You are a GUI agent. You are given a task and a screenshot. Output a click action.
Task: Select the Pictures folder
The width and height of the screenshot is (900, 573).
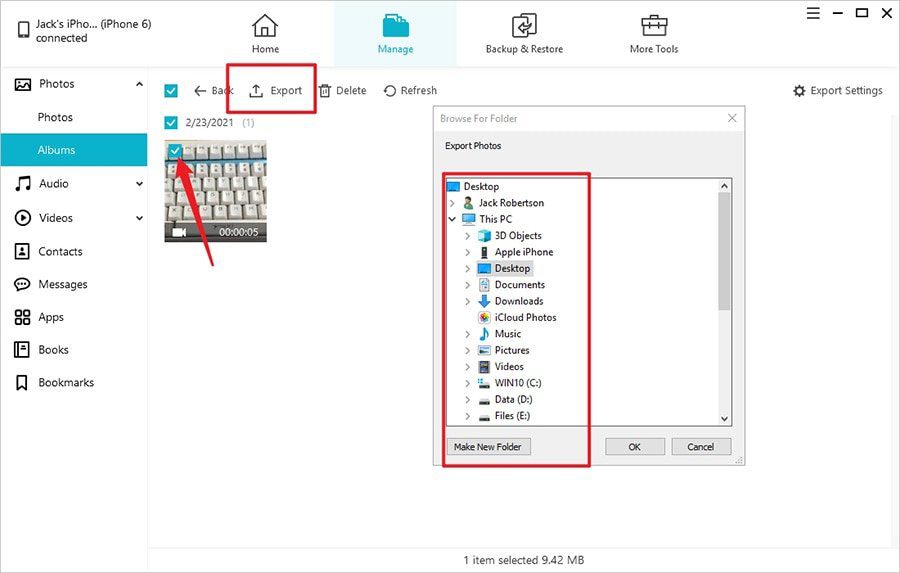[512, 350]
